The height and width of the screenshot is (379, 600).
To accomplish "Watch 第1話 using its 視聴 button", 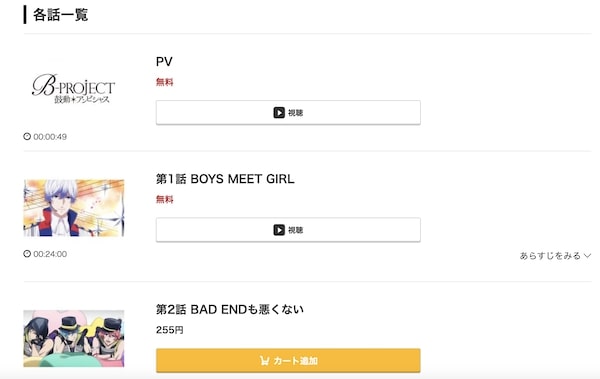I will [x=288, y=230].
